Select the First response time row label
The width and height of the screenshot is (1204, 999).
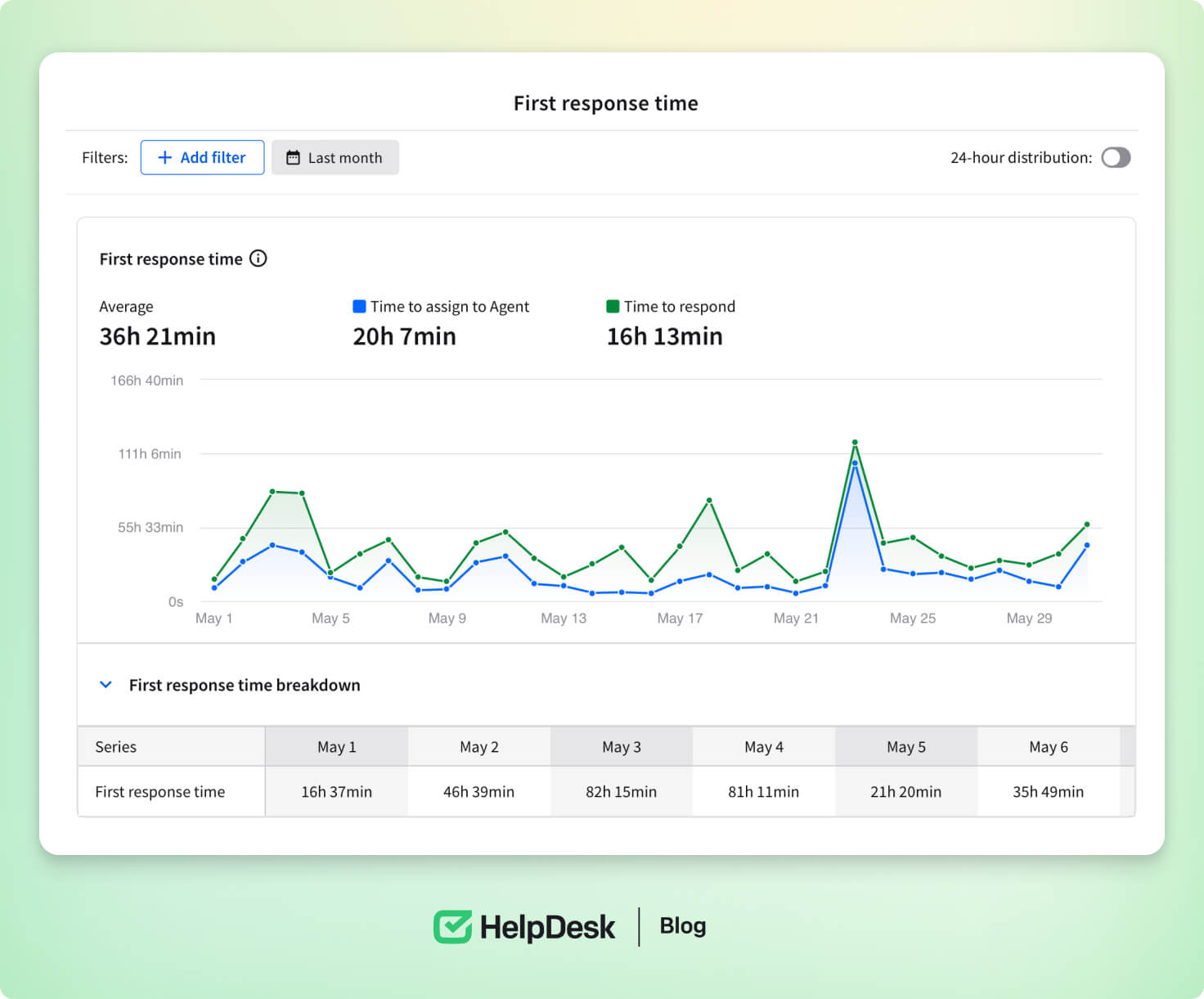click(159, 792)
